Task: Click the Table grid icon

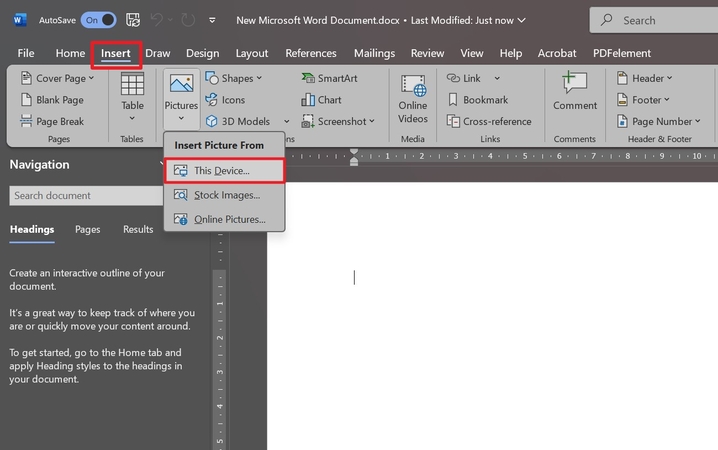Action: pos(132,84)
